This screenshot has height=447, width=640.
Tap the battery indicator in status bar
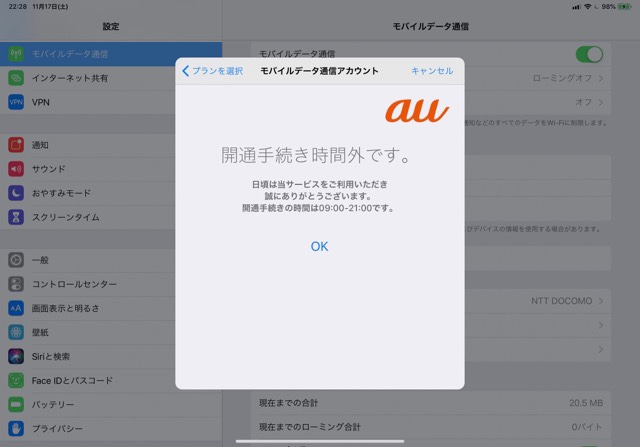click(624, 7)
